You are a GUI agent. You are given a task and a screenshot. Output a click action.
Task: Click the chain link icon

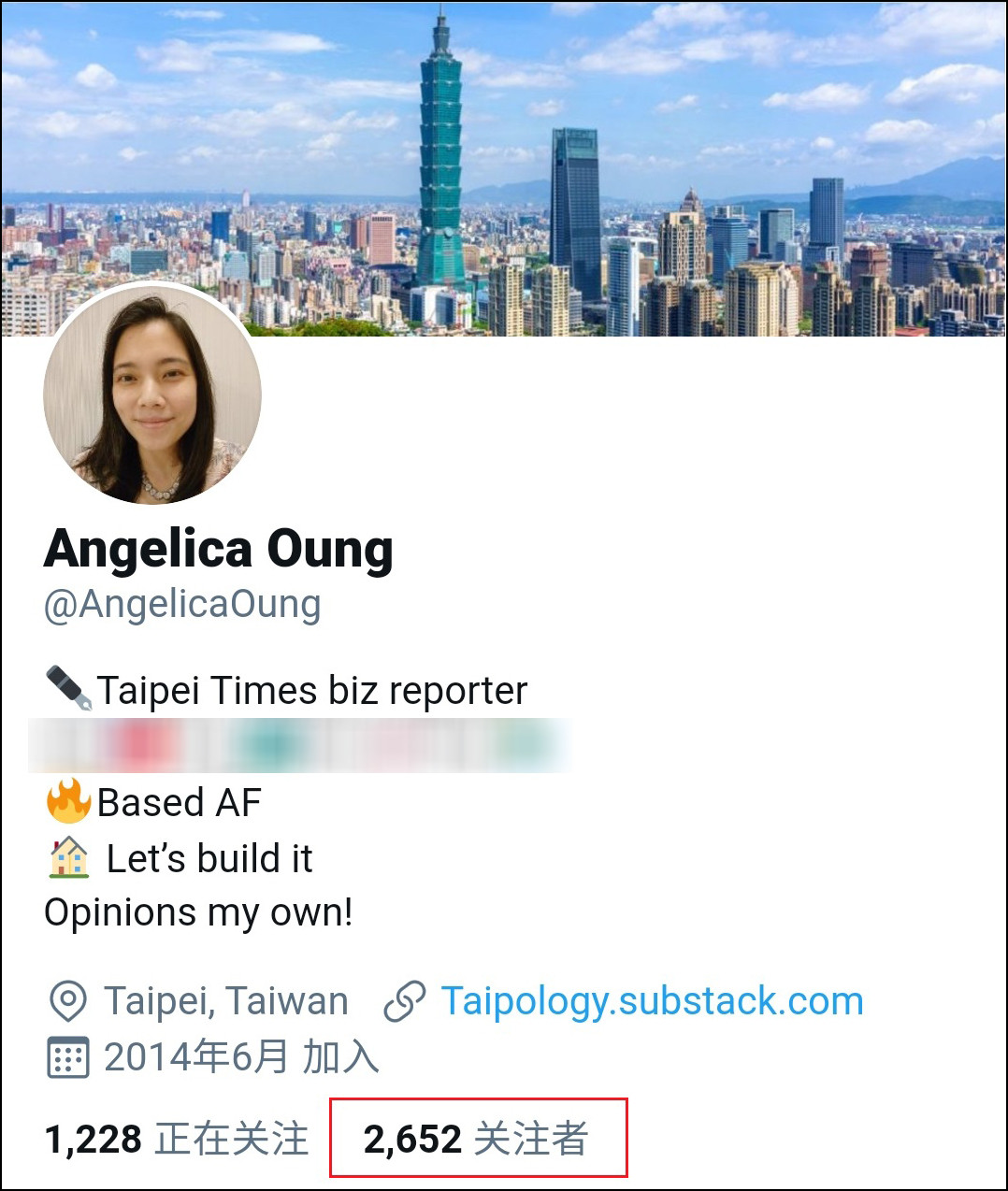405,1001
